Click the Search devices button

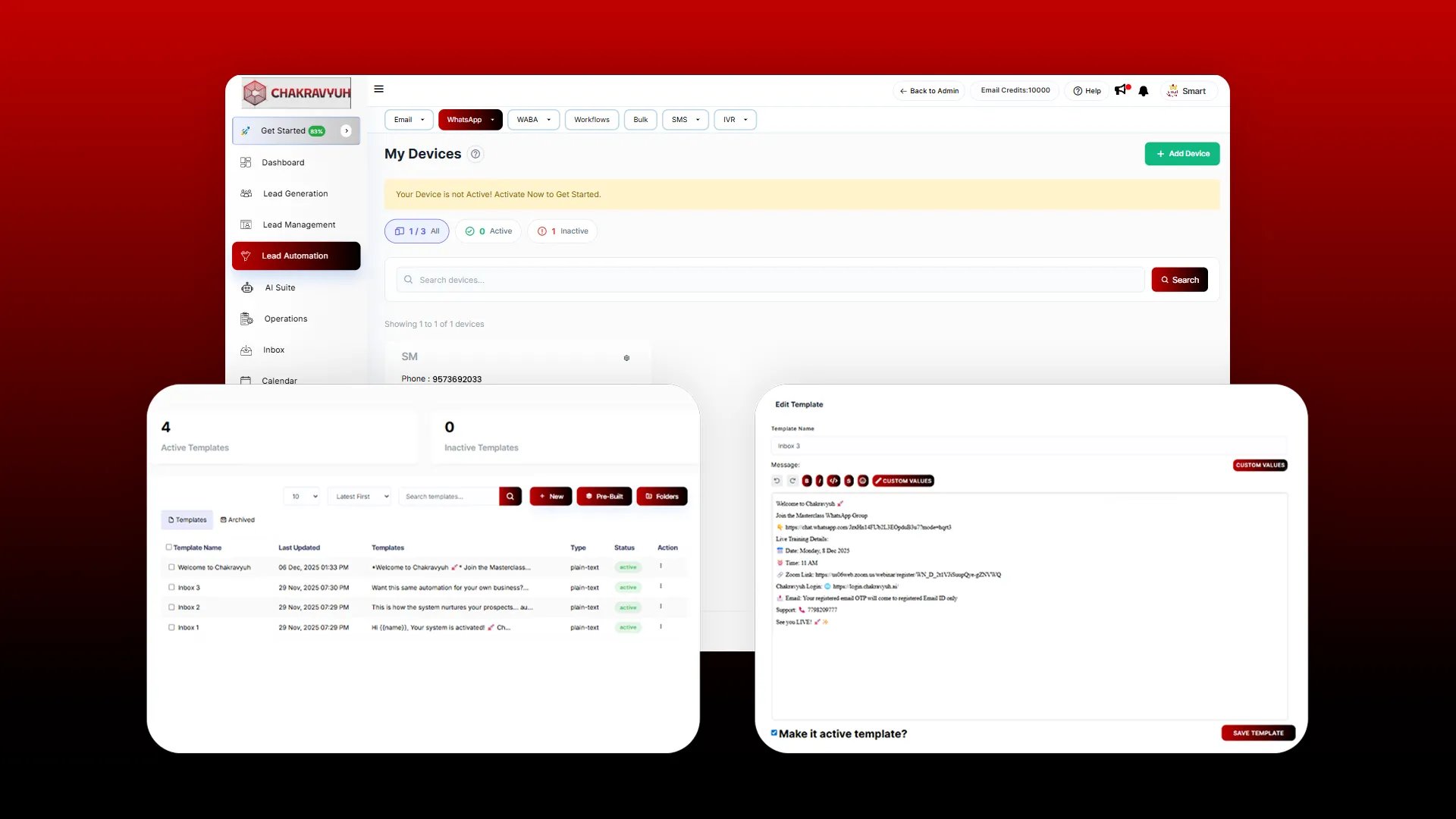pos(1179,280)
